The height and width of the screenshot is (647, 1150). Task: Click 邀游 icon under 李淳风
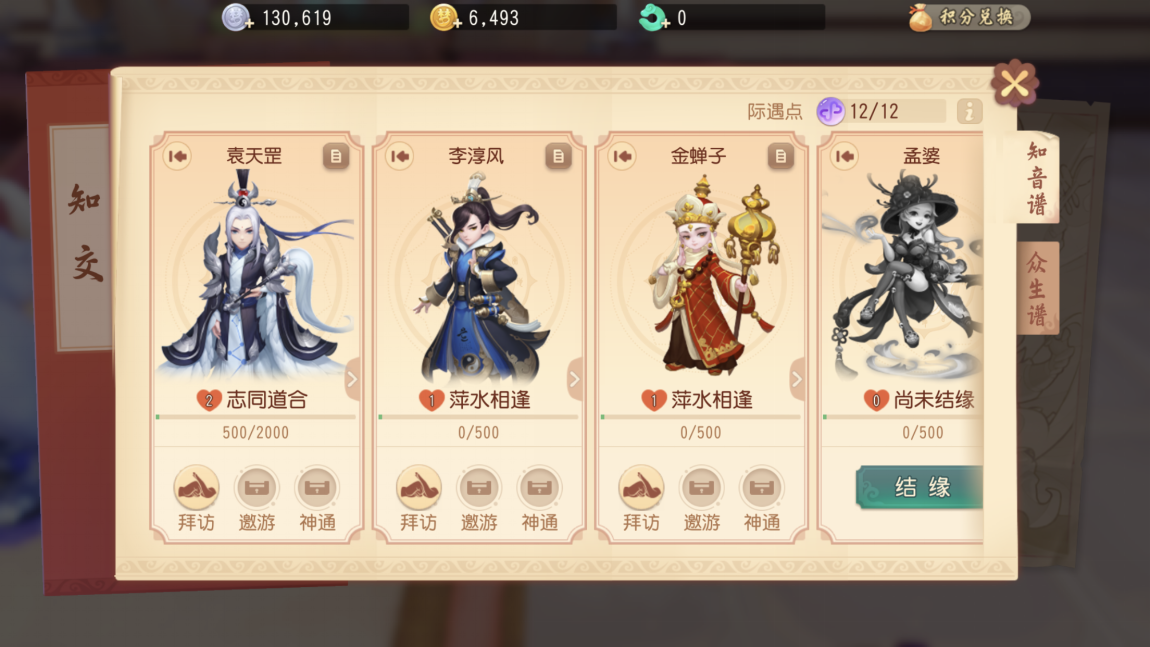pos(479,487)
